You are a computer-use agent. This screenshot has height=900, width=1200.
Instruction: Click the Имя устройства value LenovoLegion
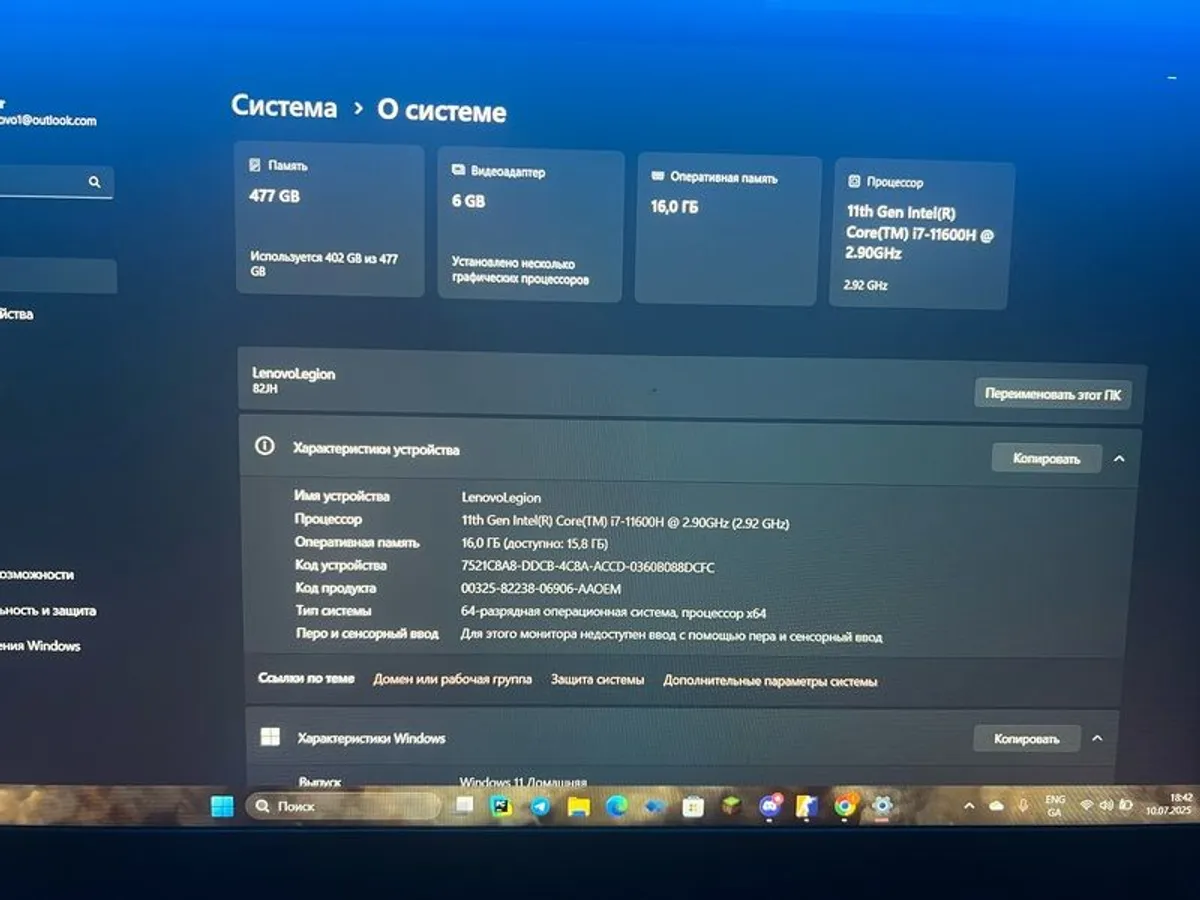click(x=501, y=497)
